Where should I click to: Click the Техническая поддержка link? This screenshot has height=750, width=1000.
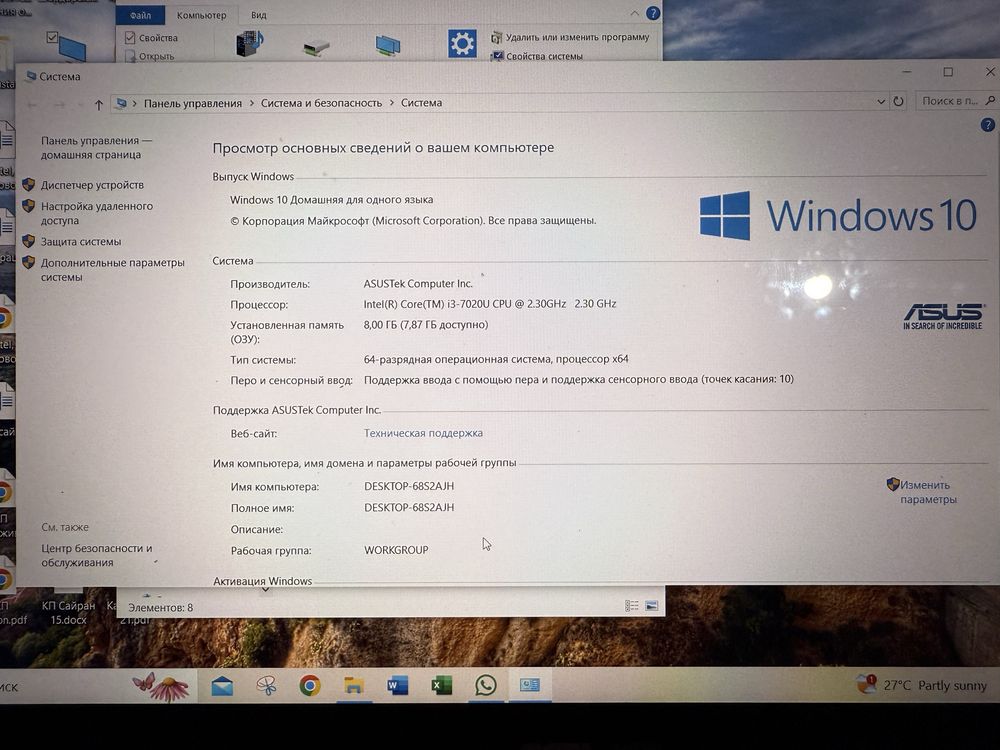click(423, 433)
